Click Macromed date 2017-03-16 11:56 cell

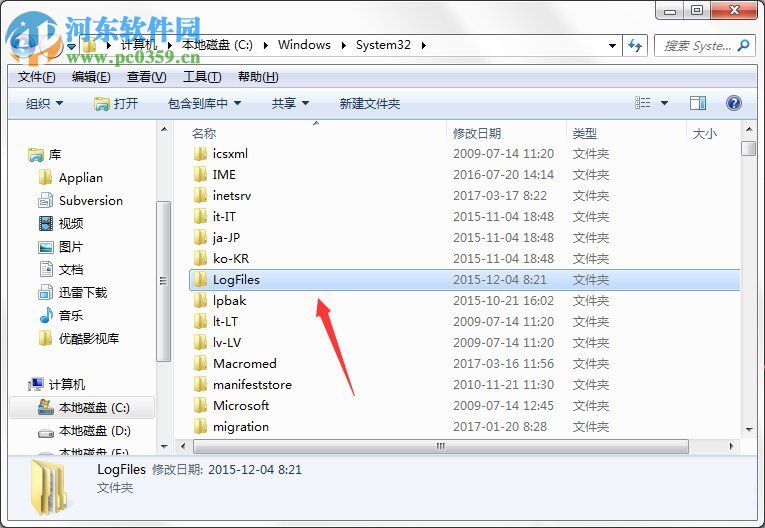(x=503, y=364)
